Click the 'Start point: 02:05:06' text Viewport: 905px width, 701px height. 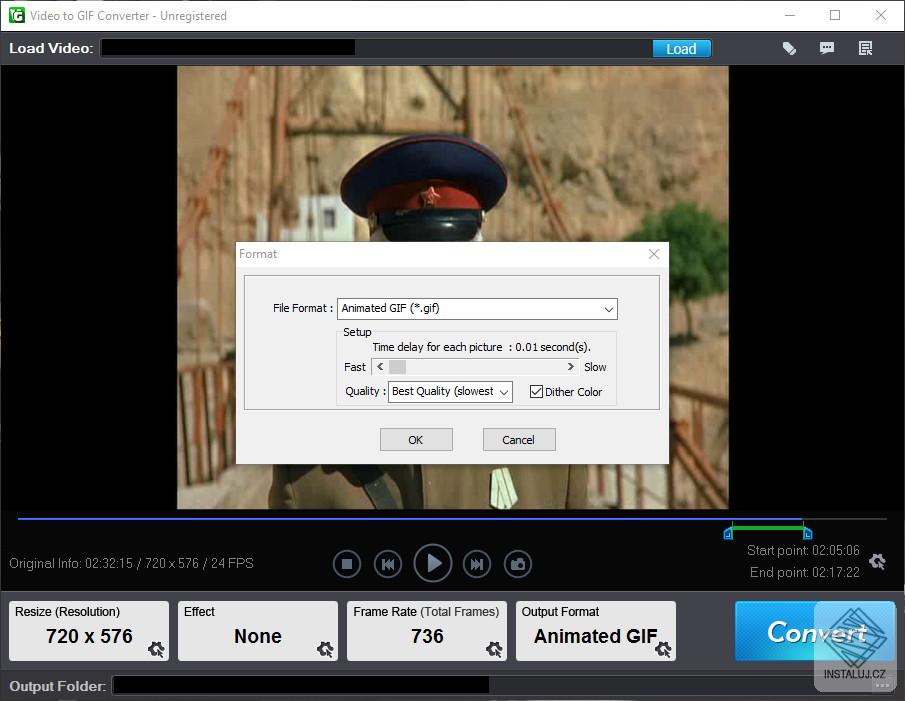coord(803,550)
